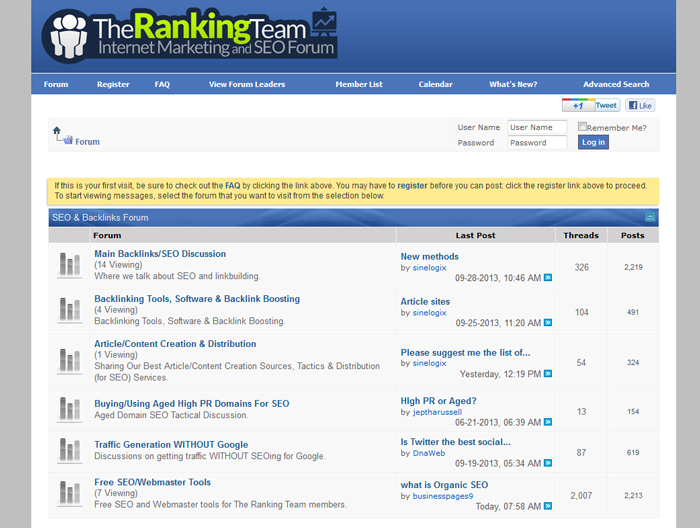Open Buying/Using Aged High PR Domains forum
The width and height of the screenshot is (700, 528).
pos(192,404)
